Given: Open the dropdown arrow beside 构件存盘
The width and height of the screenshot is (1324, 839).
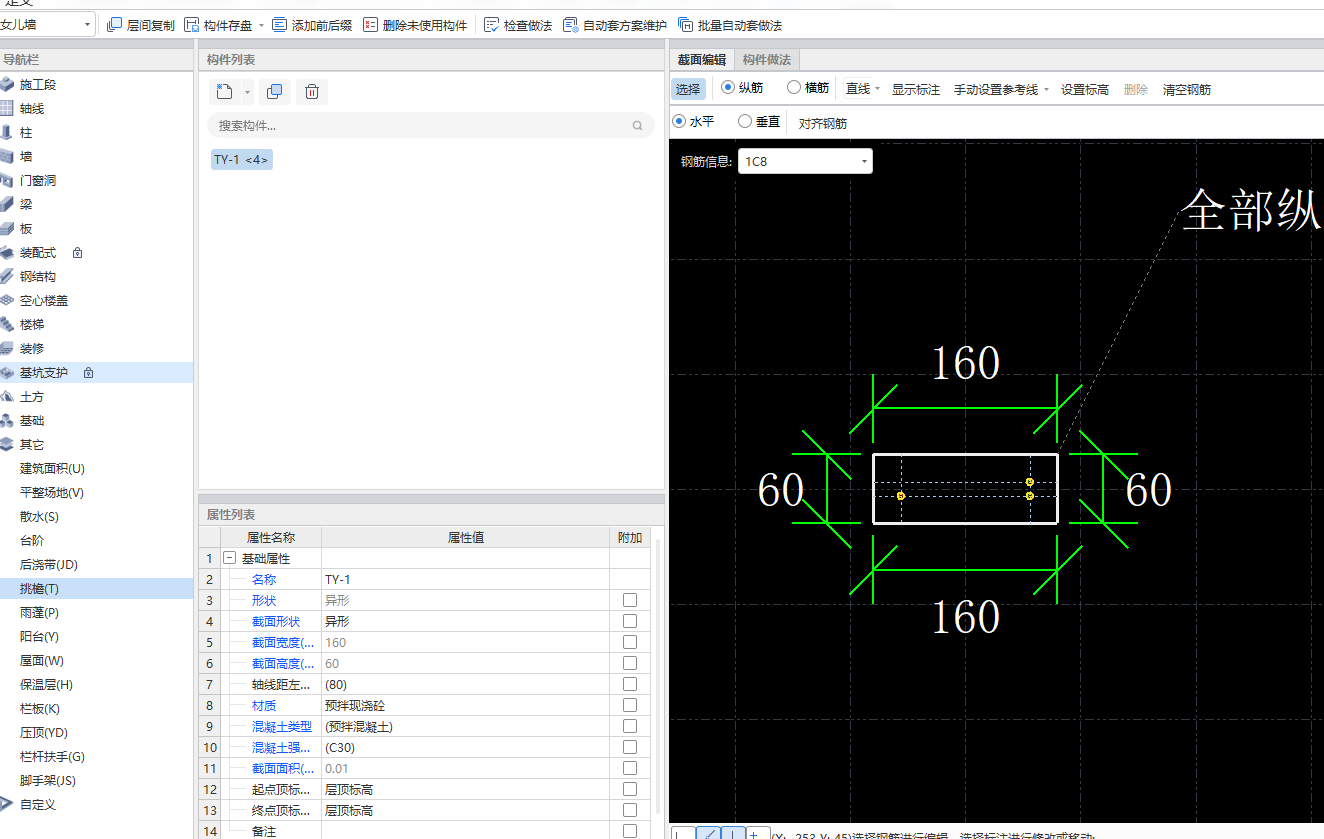Looking at the screenshot, I should click(262, 26).
